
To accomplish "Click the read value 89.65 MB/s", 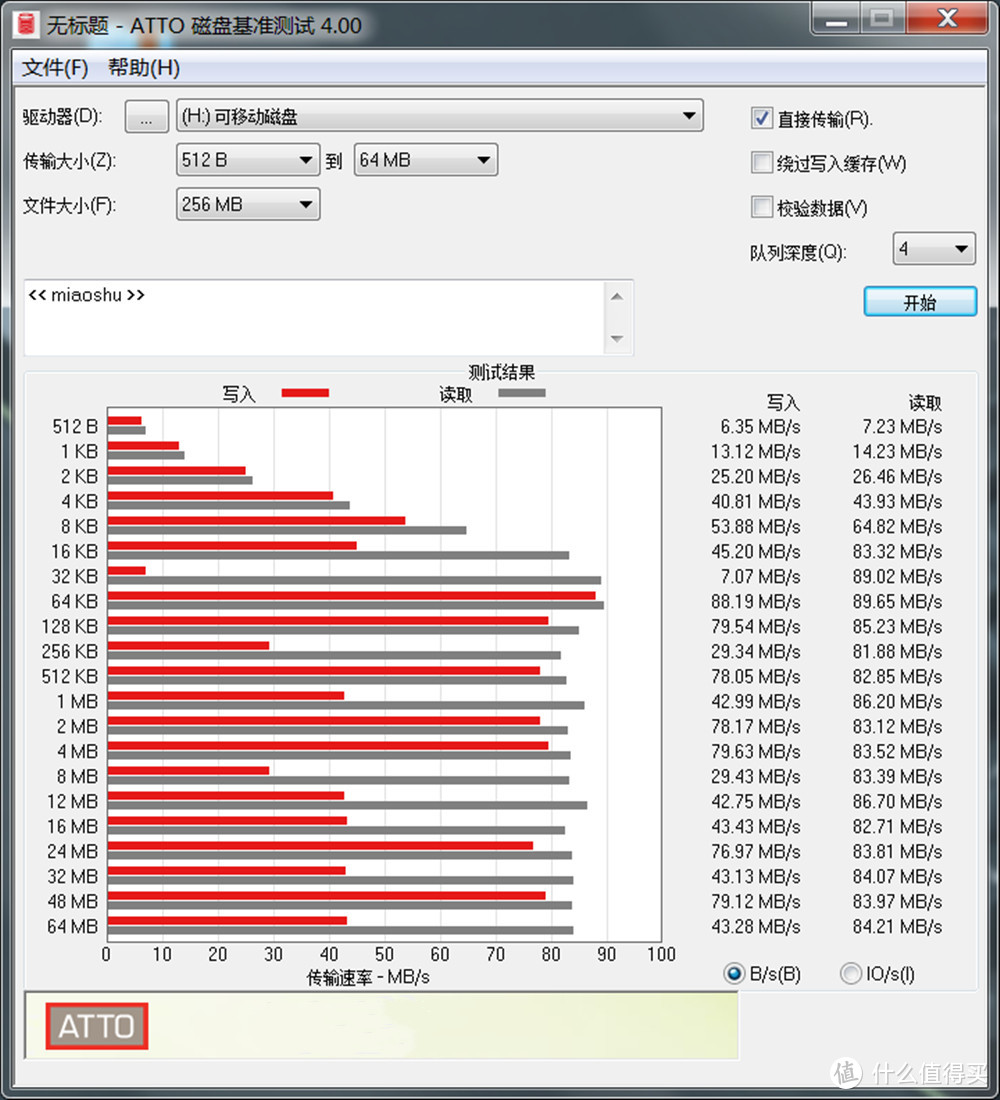I will tap(898, 602).
